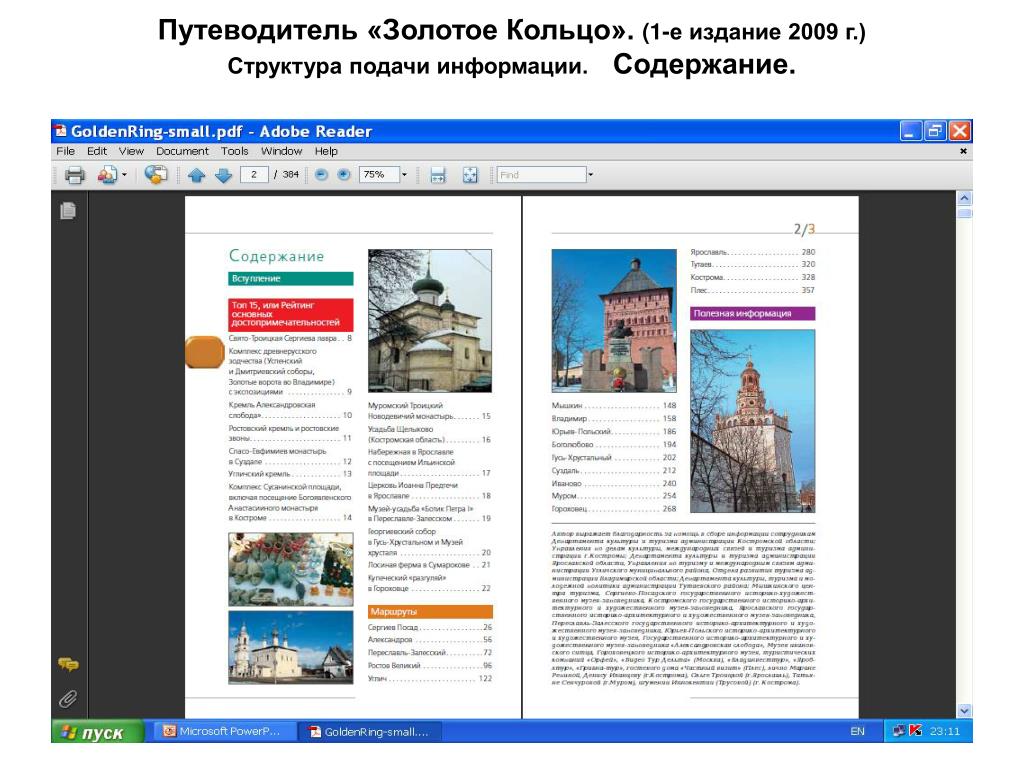Image resolution: width=1024 pixels, height=768 pixels.
Task: Click the scrollbar up arrow
Action: pos(964,198)
